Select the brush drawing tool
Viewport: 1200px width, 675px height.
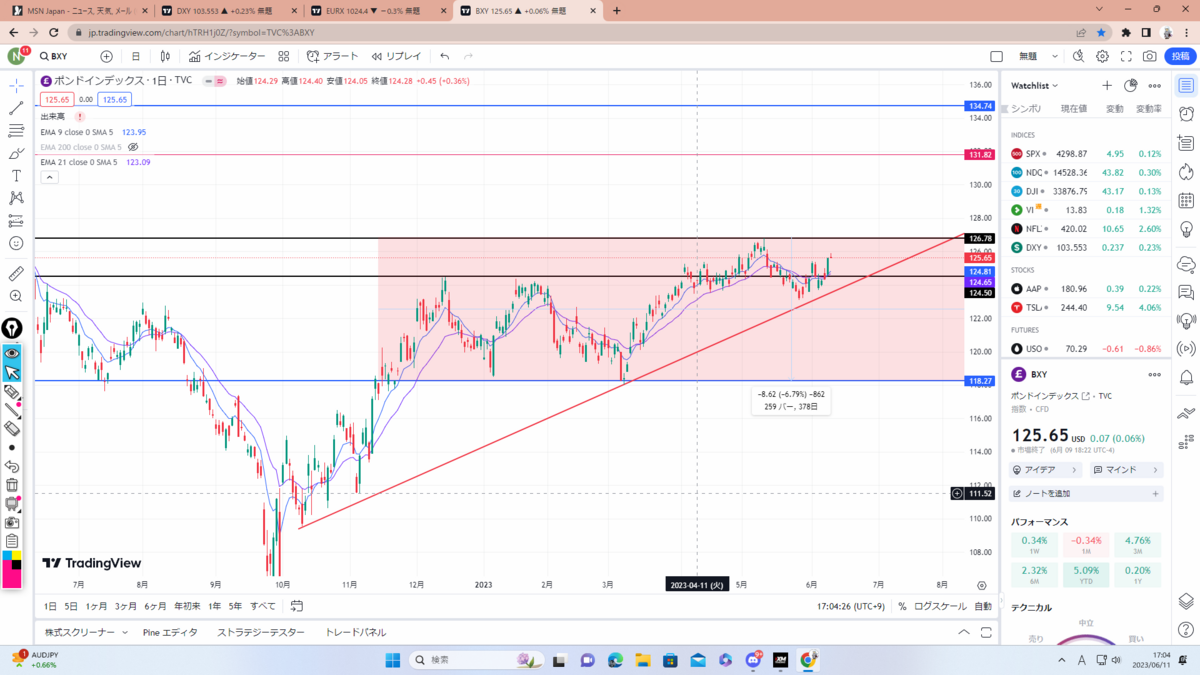[x=16, y=154]
